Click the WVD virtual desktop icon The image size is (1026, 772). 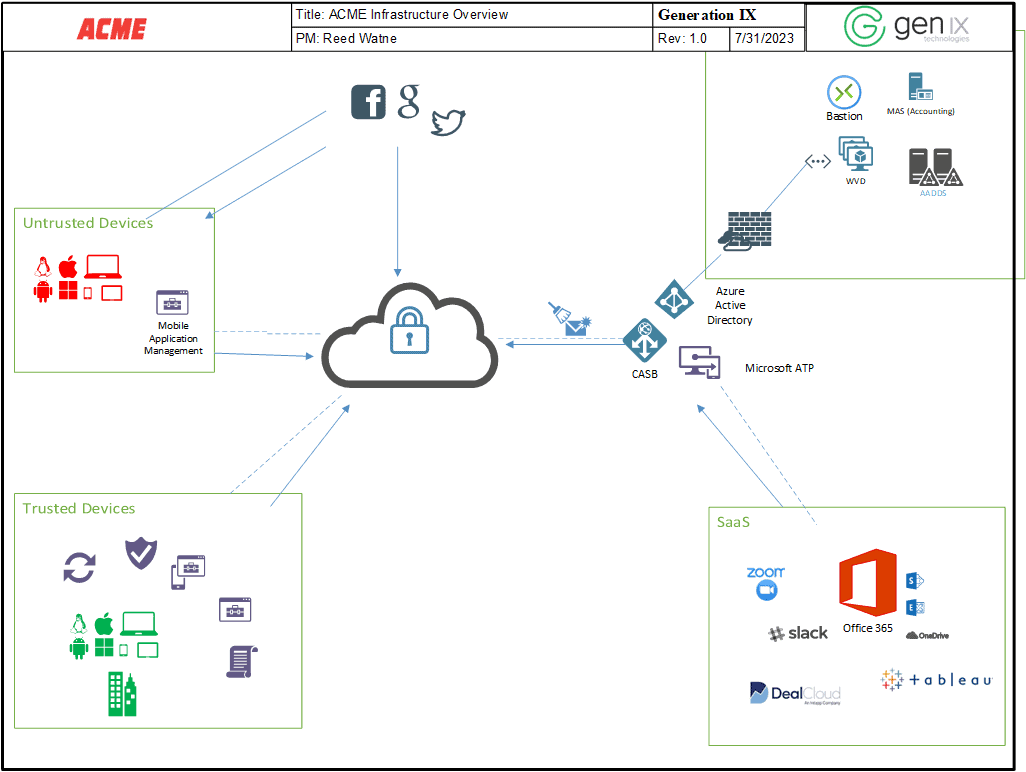[856, 154]
